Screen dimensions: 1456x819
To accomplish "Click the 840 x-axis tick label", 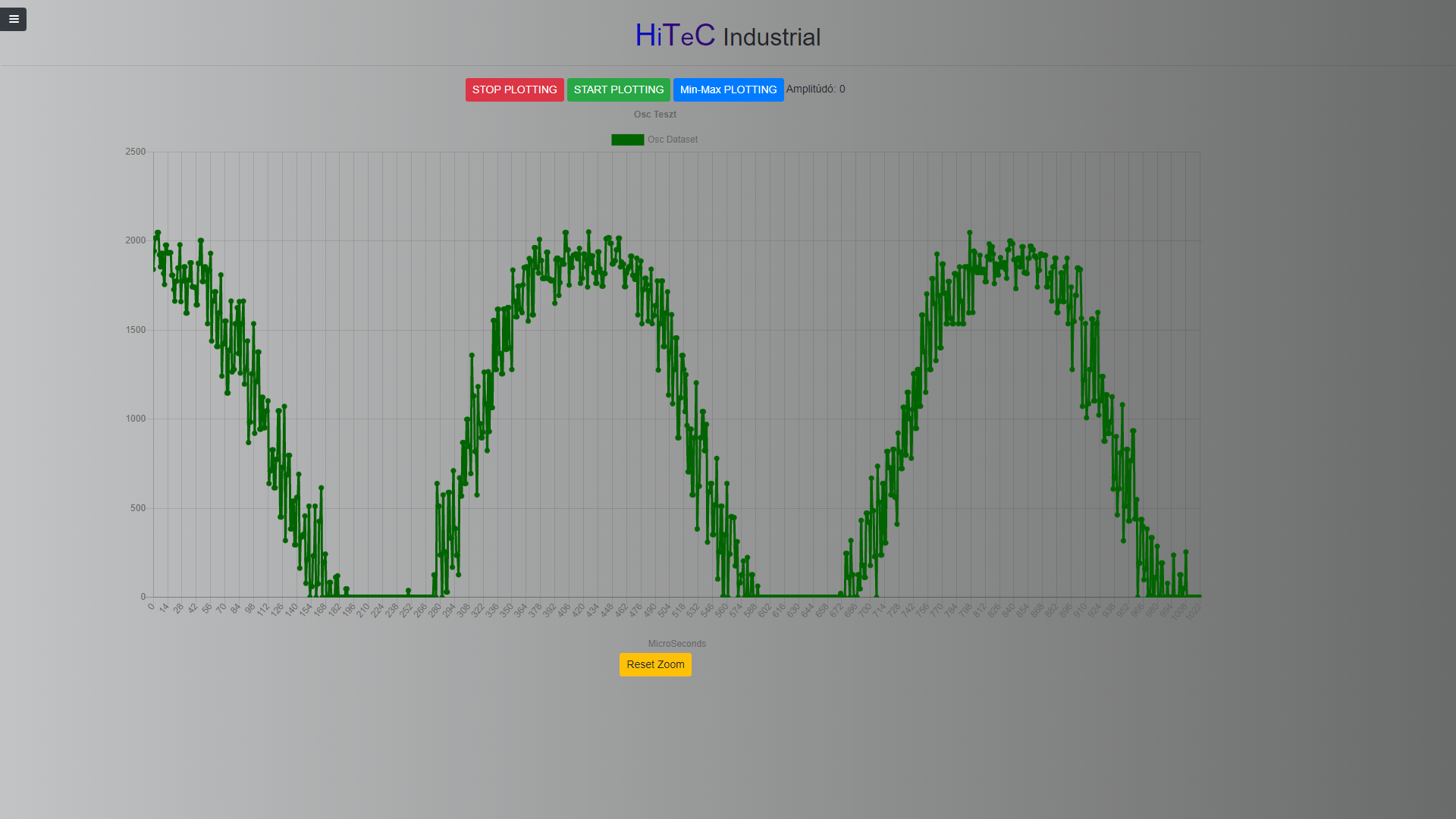I will click(1007, 610).
